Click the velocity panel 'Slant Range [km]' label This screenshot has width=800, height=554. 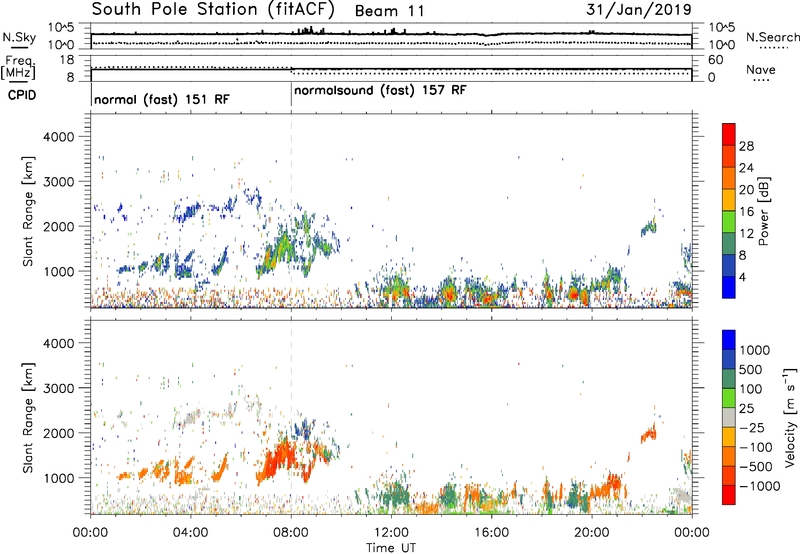pos(29,417)
